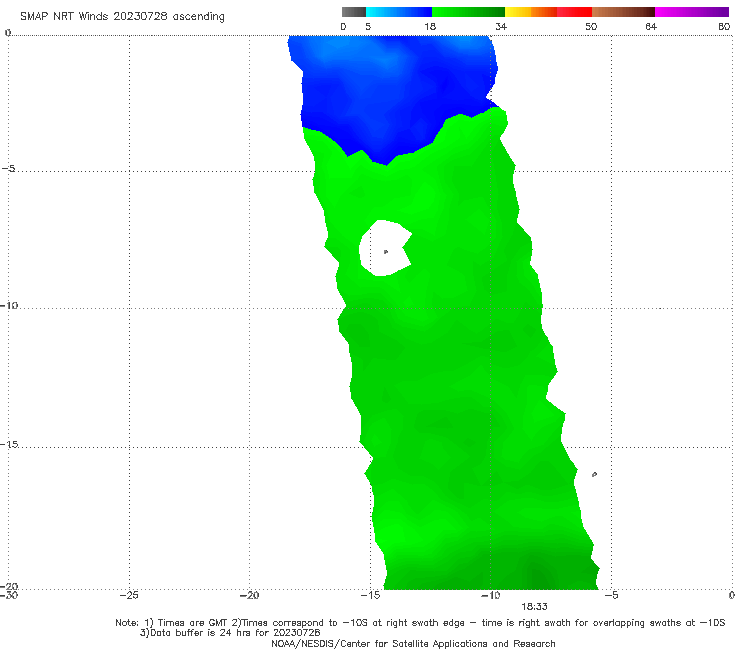Click the longitude axis label '-25'
Screen dimensions: 740x650
pos(129,595)
